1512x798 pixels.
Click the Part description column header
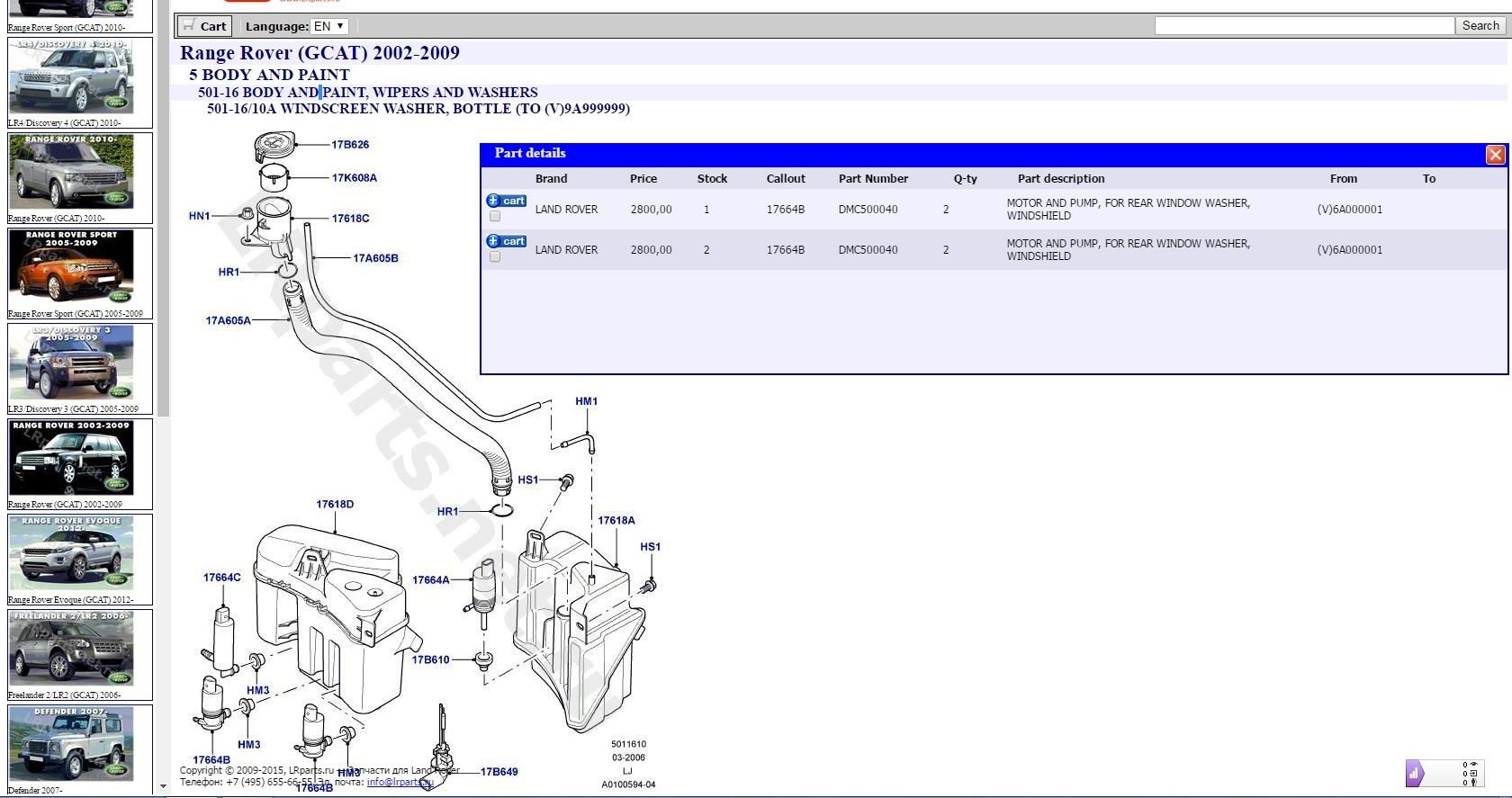pyautogui.click(x=1061, y=178)
